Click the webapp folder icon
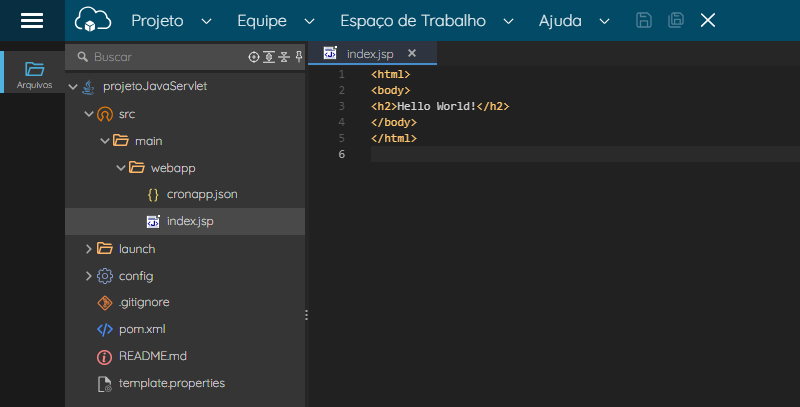Viewport: 800px width, 407px height. click(137, 167)
